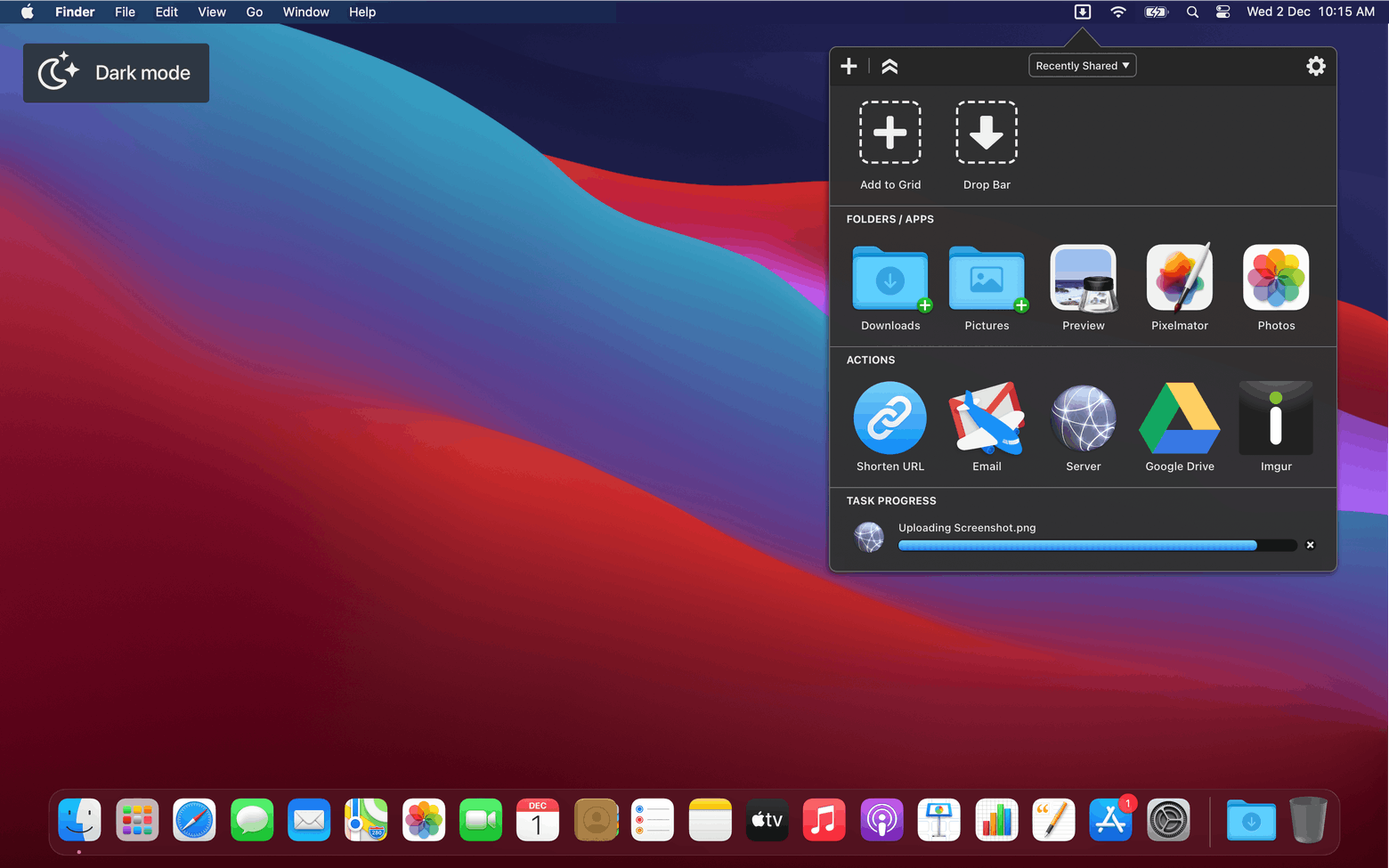Open Trash in the Dock

[x=1308, y=820]
